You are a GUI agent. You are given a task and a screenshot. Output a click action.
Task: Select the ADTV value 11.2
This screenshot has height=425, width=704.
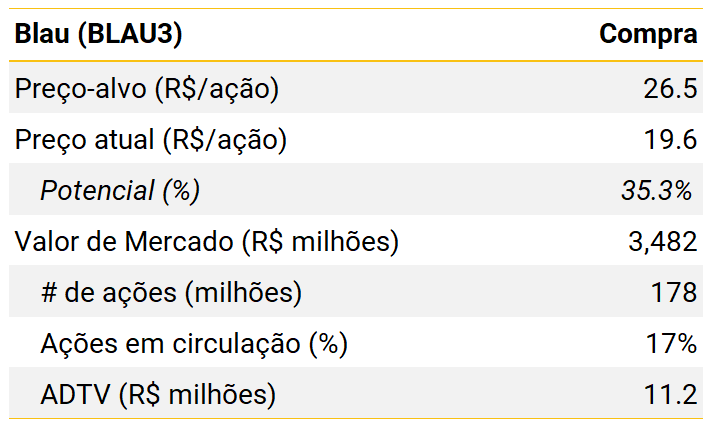(x=669, y=394)
